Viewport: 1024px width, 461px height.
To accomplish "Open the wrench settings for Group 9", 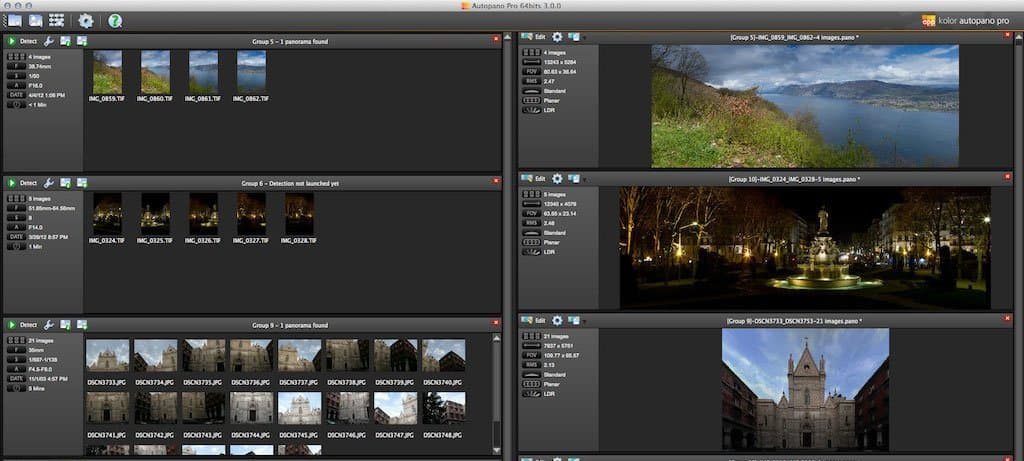I will 48,325.
